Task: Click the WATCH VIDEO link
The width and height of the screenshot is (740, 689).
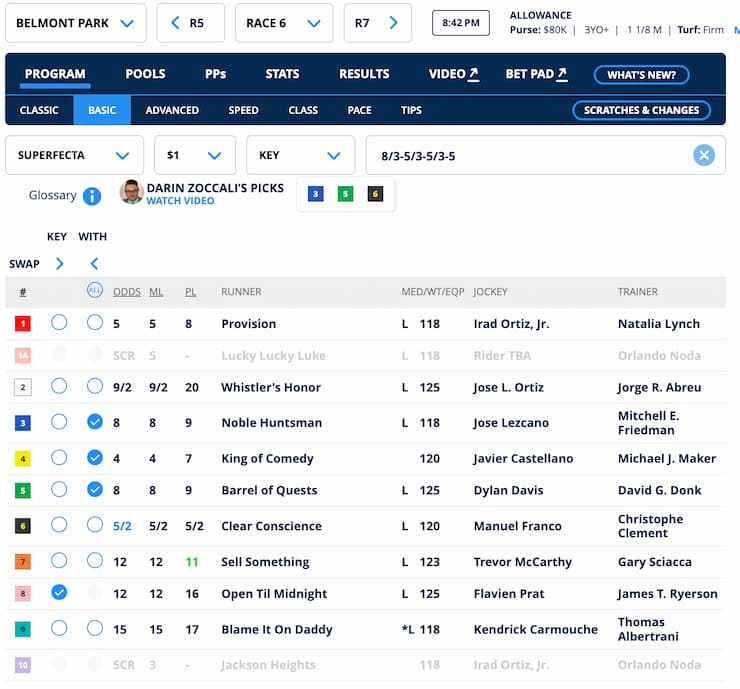Action: pos(180,201)
